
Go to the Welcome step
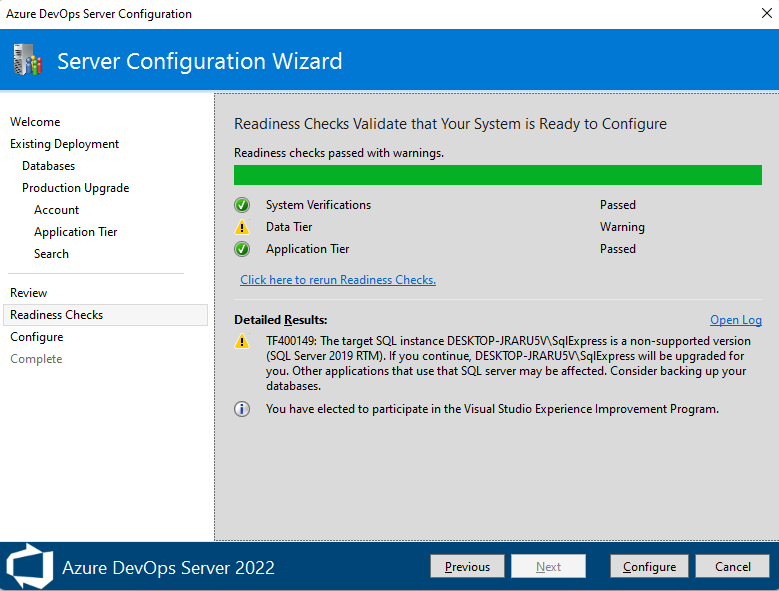pos(35,122)
